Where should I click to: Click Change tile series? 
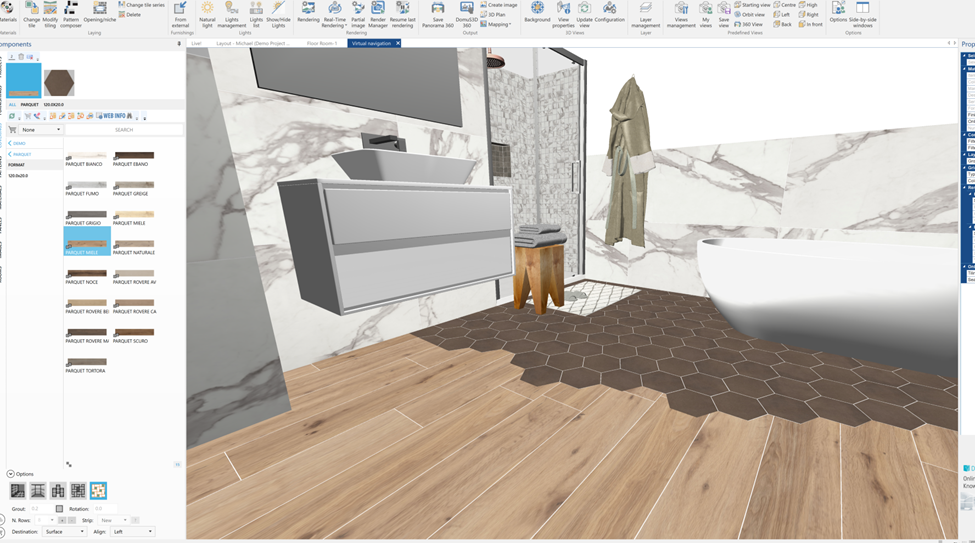pos(141,5)
